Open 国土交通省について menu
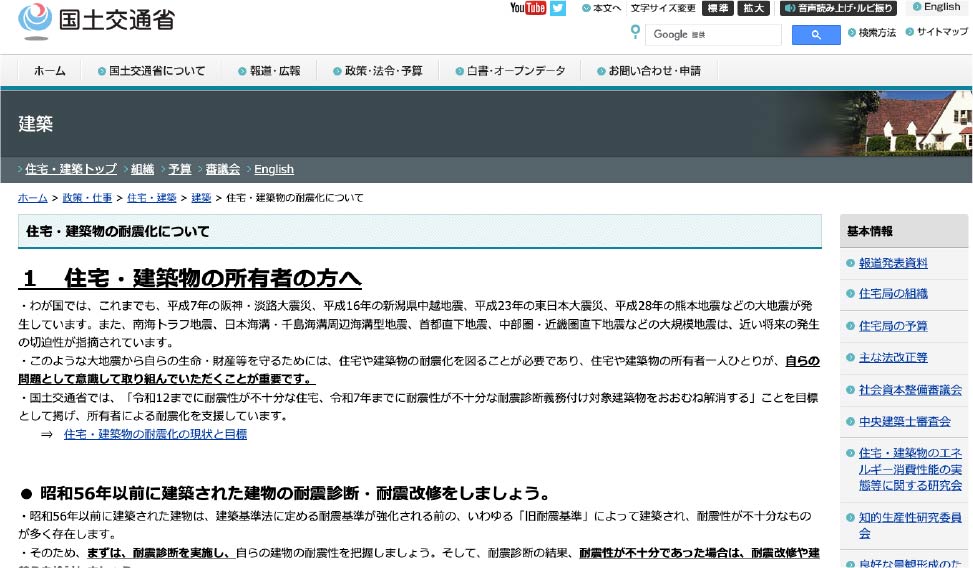 tap(151, 71)
